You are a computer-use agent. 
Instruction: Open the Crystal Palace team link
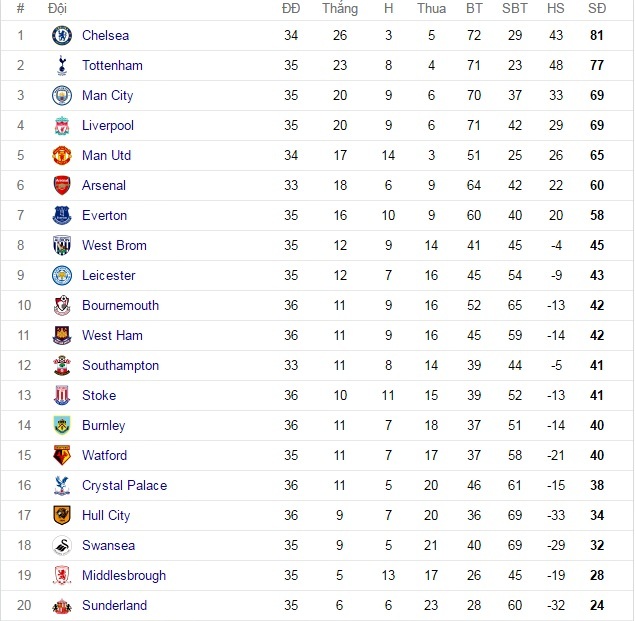click(x=124, y=486)
